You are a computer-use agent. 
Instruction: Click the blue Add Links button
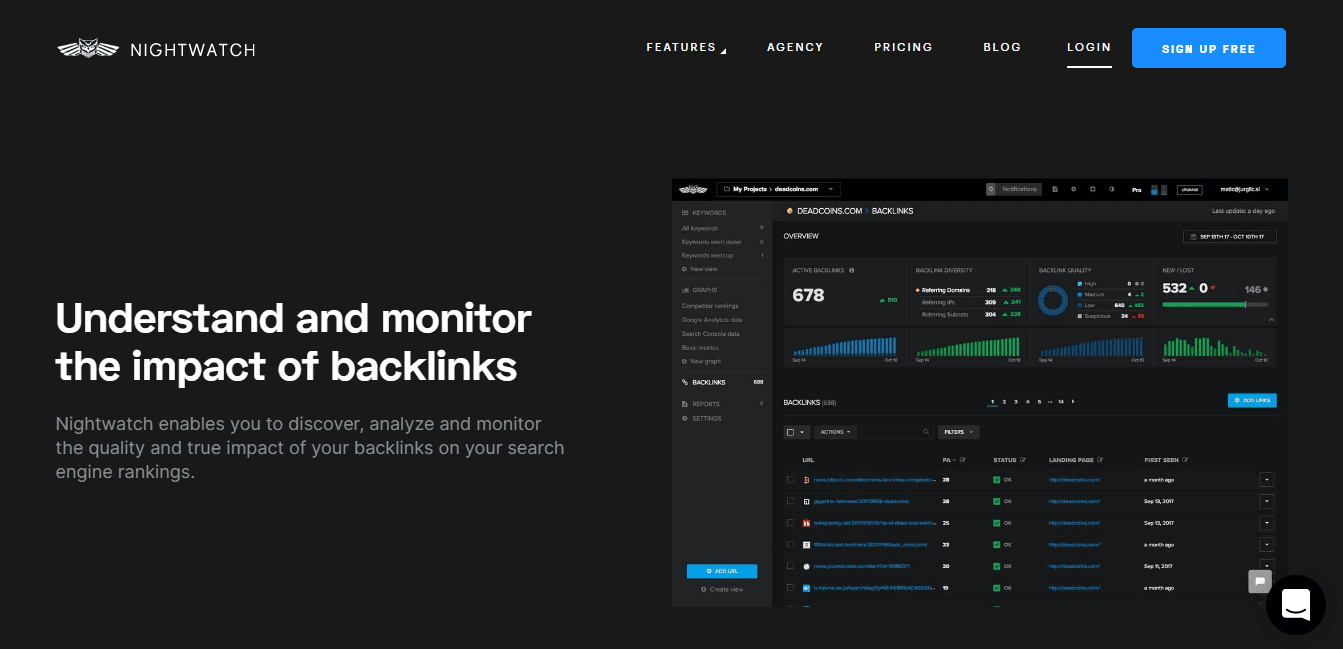point(1252,401)
